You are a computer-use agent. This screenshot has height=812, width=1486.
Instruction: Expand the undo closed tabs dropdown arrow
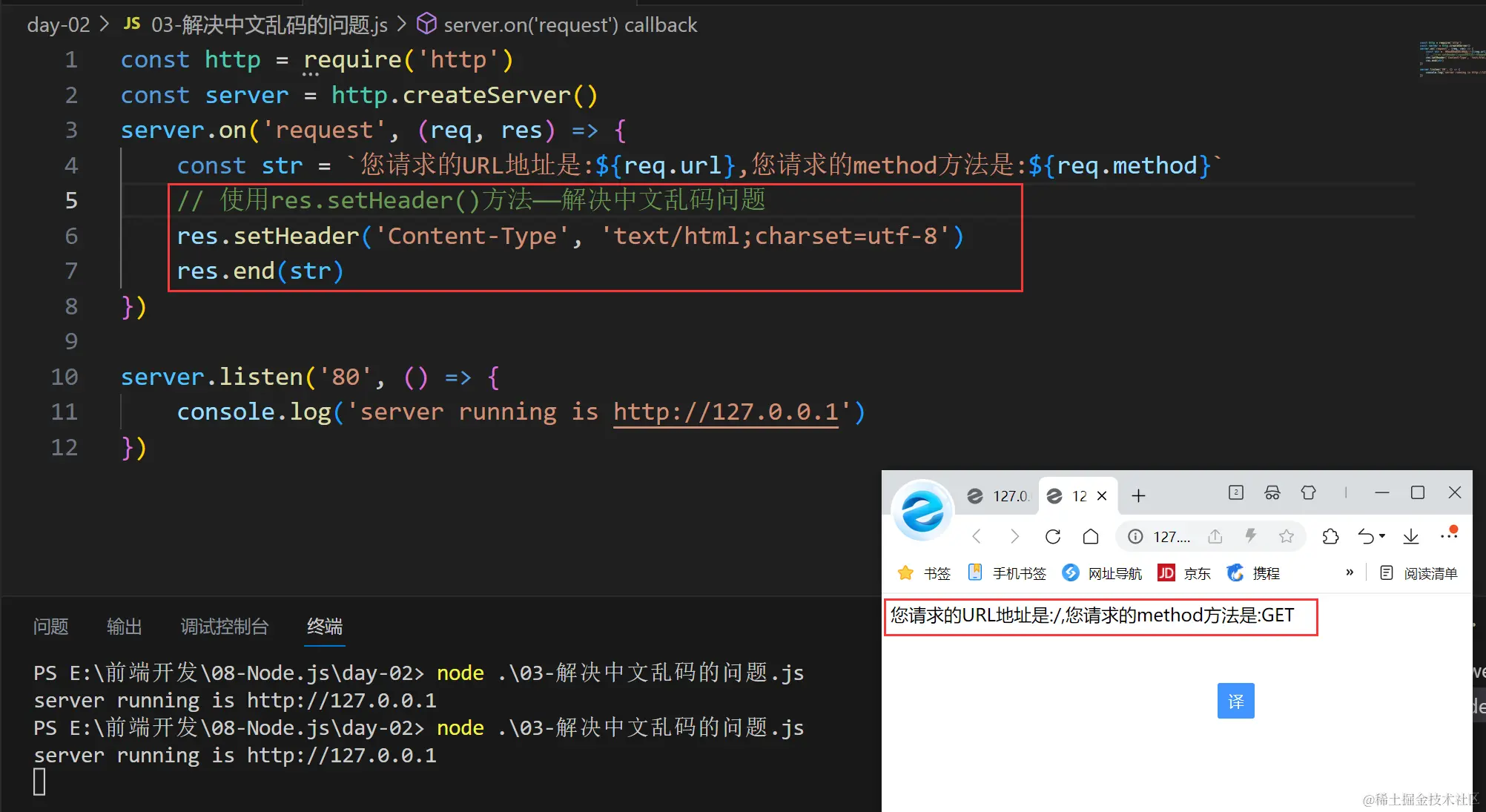pos(1382,536)
